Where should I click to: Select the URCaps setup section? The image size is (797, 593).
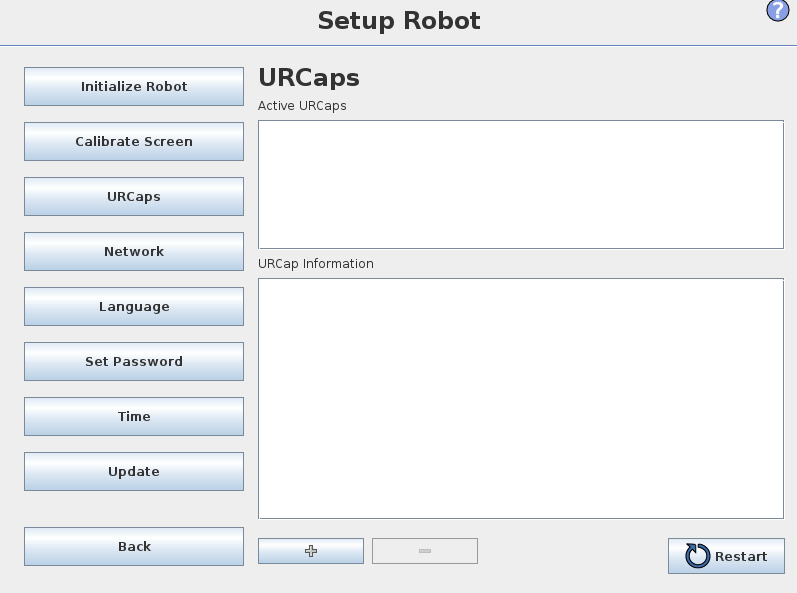coord(134,197)
